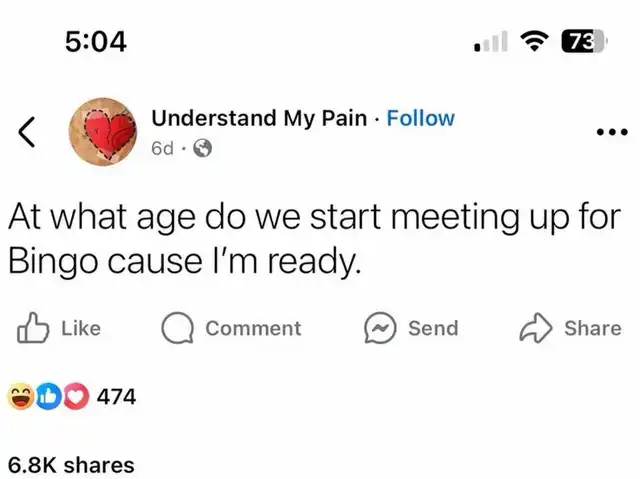The height and width of the screenshot is (479, 640).
Task: Open the three-dot post options menu
Action: coord(610,132)
